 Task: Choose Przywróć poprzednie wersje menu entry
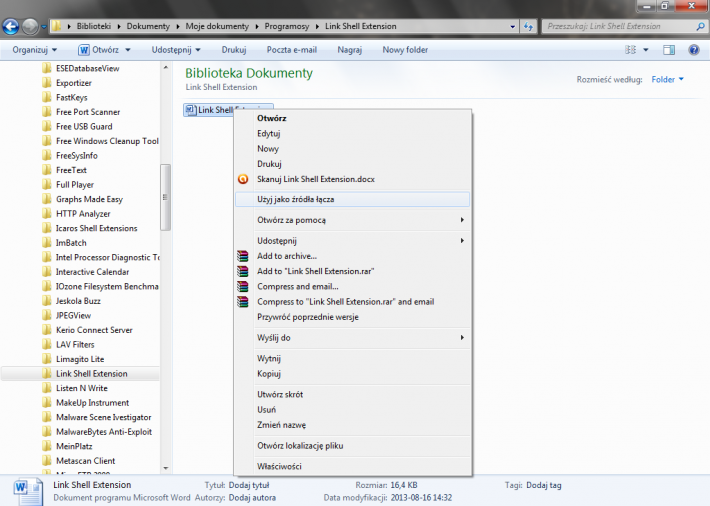click(x=352, y=317)
